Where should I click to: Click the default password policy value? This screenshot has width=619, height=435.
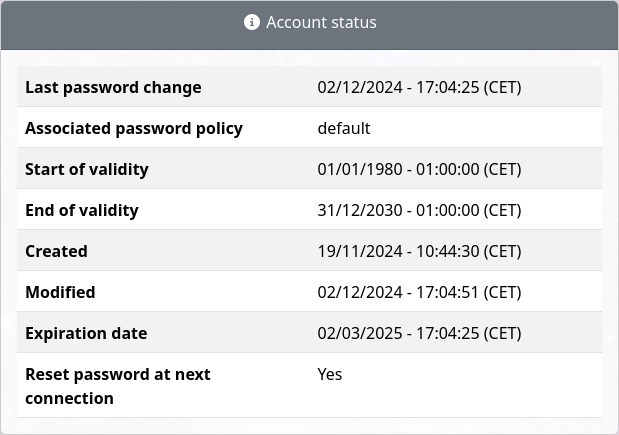(344, 128)
